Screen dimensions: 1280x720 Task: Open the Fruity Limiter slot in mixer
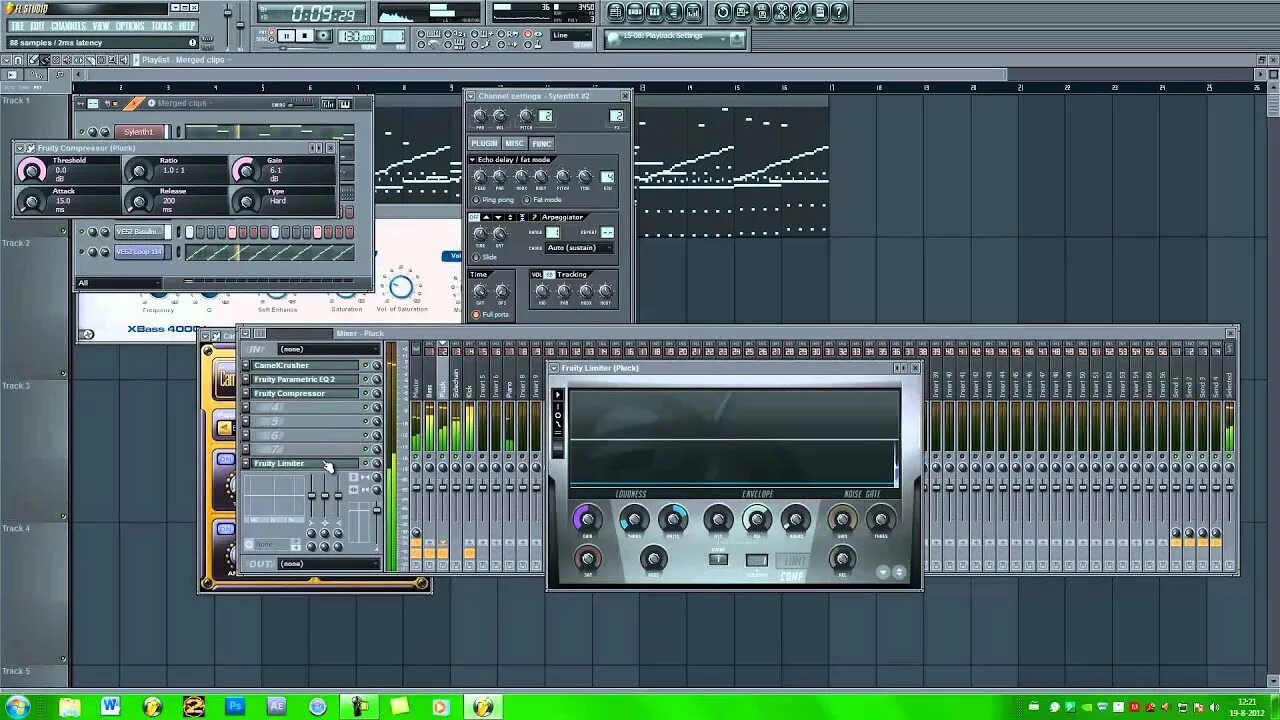[304, 463]
